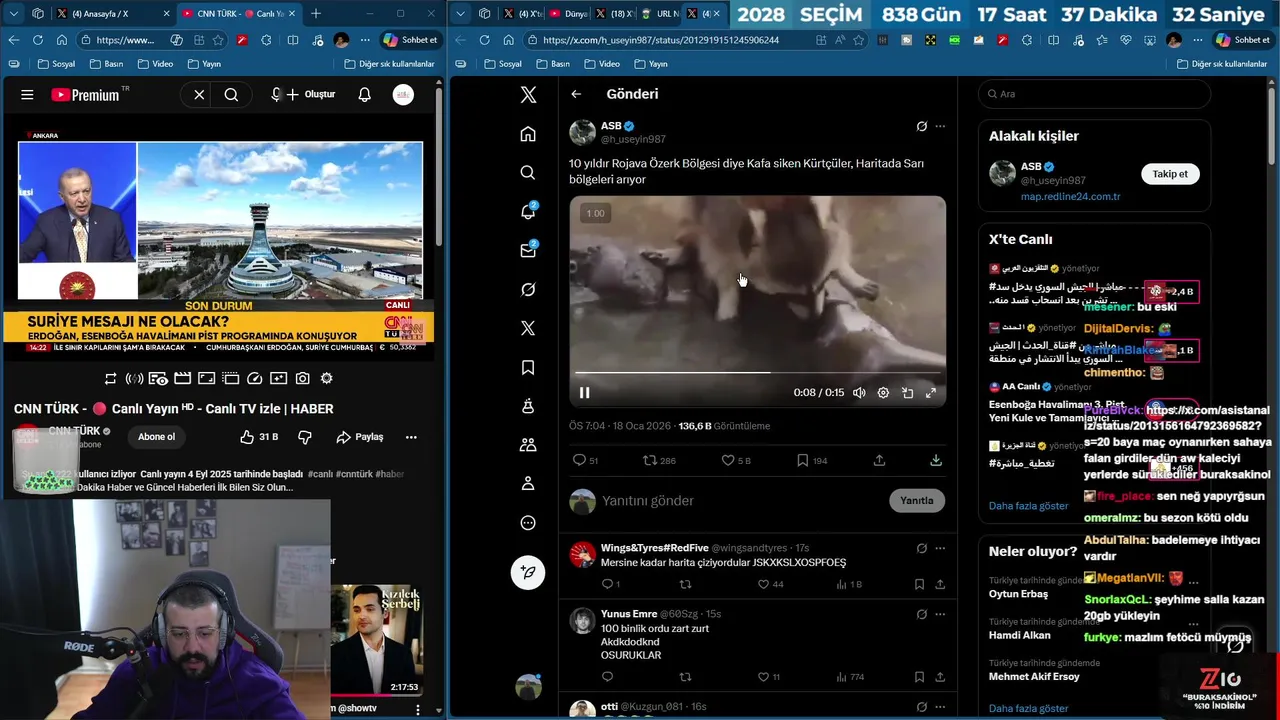Open X bookmarks icon in sidebar

[x=528, y=367]
